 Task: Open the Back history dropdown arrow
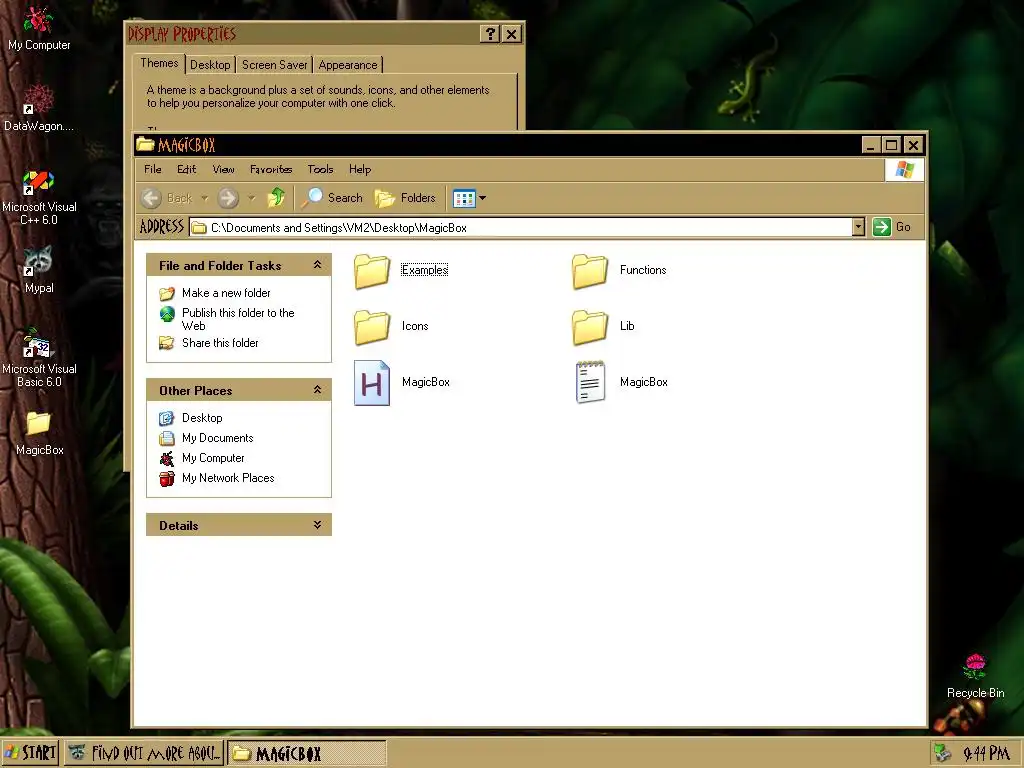pos(204,198)
